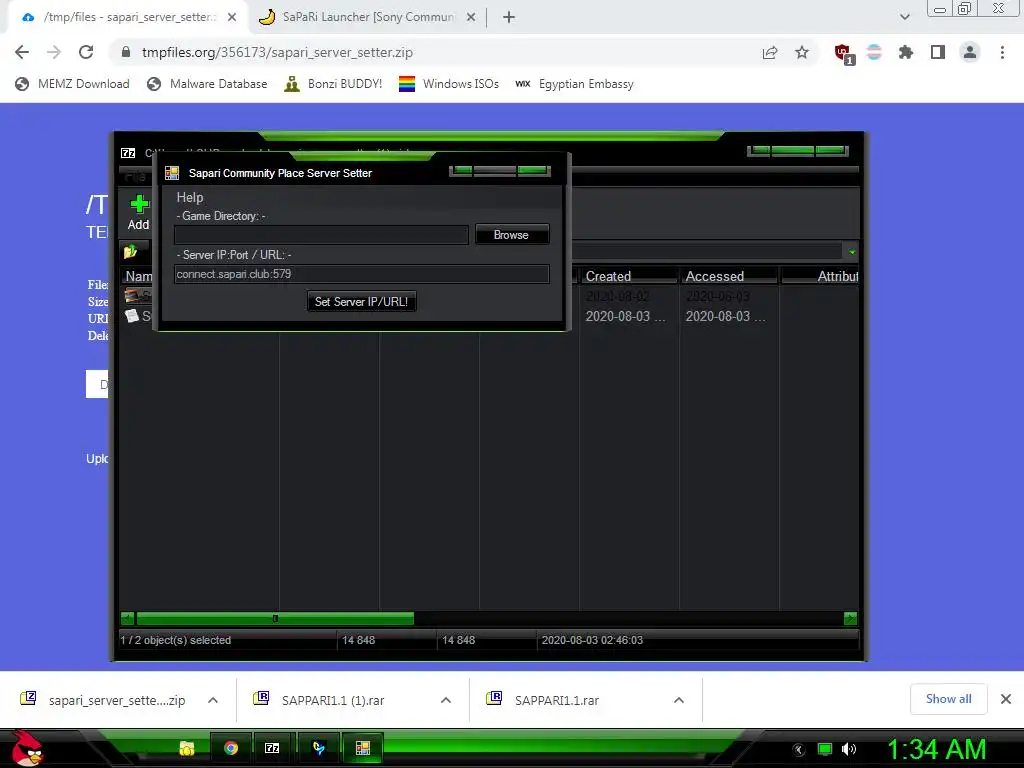Sort by Created column in 7-Zip

628,276
